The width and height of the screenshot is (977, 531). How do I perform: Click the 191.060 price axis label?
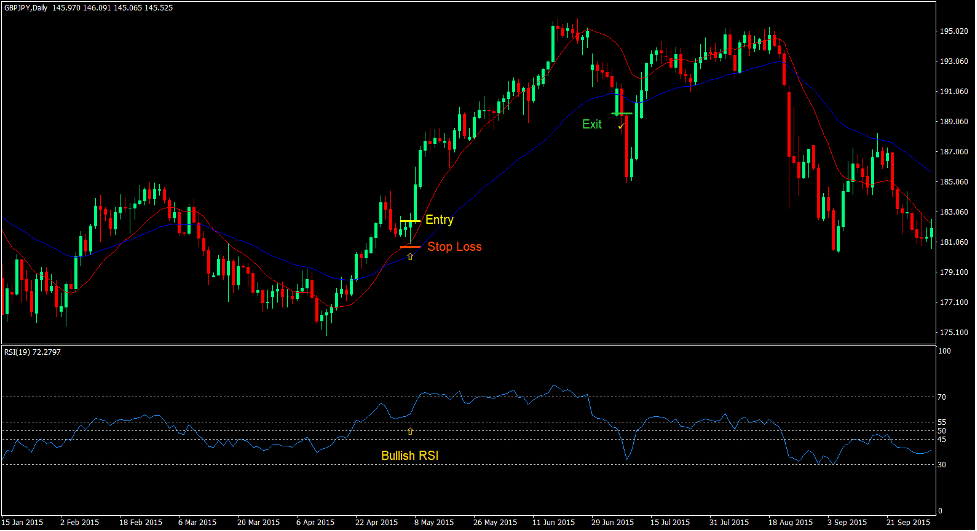pyautogui.click(x=954, y=92)
